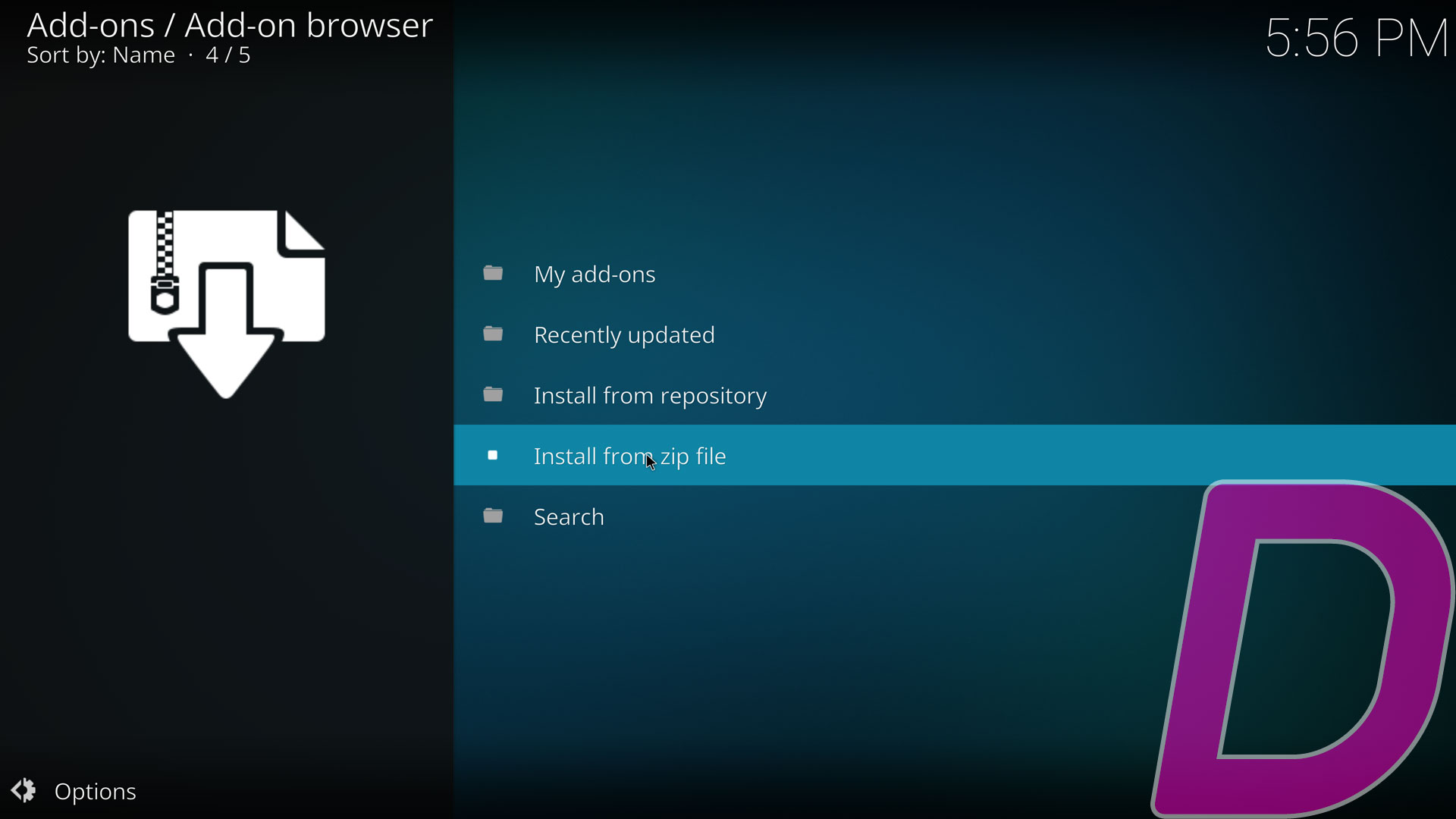This screenshot has height=819, width=1456.
Task: Click the square icon beside Install from zip file
Action: [493, 455]
